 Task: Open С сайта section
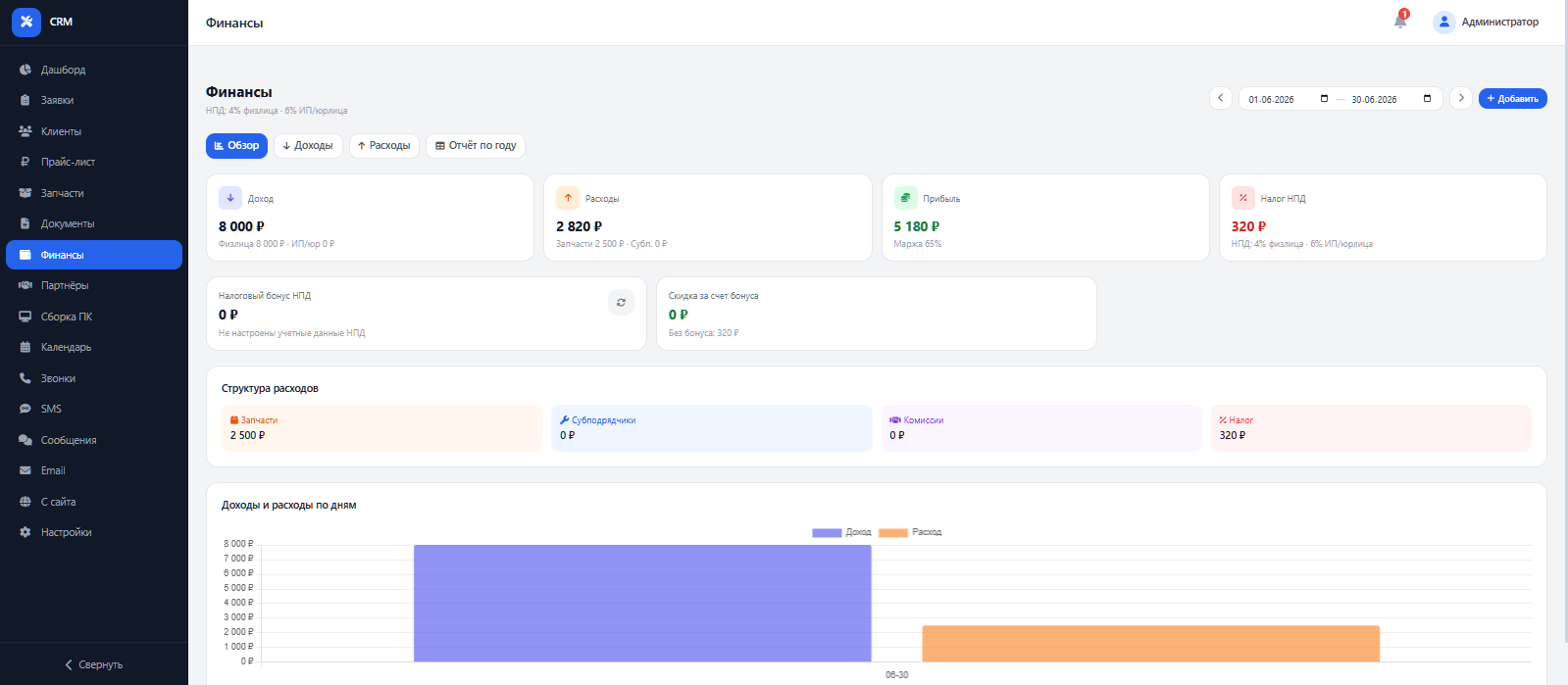click(x=94, y=502)
